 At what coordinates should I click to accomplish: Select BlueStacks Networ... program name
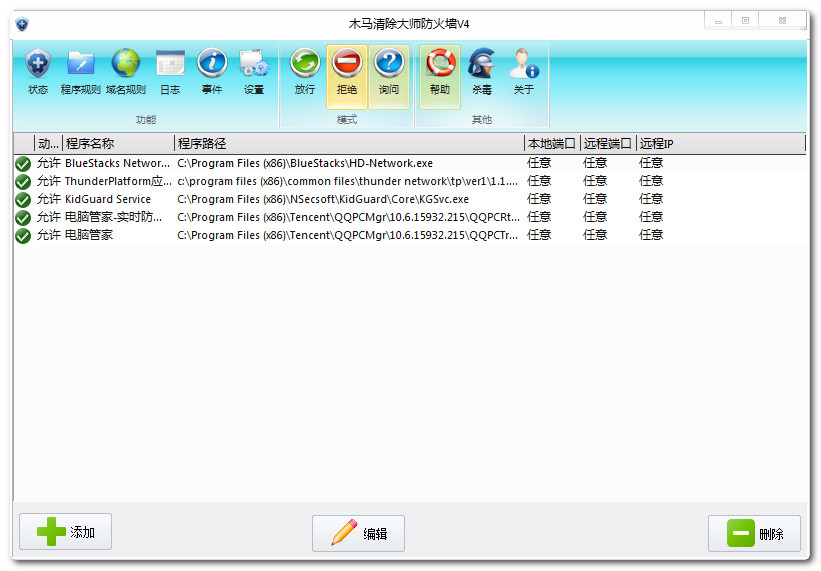[117, 163]
